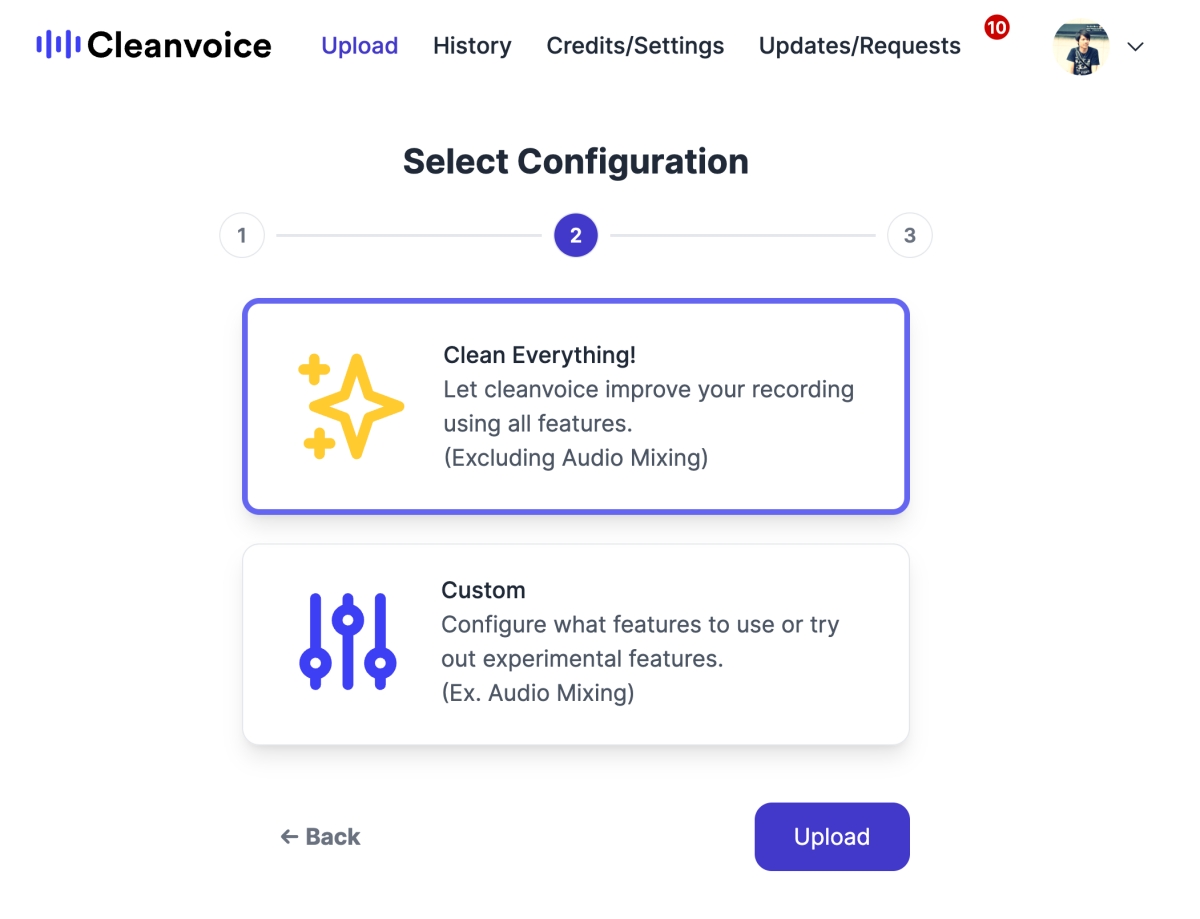The height and width of the screenshot is (919, 1200).
Task: Click the active step 2 circle
Action: tap(575, 236)
